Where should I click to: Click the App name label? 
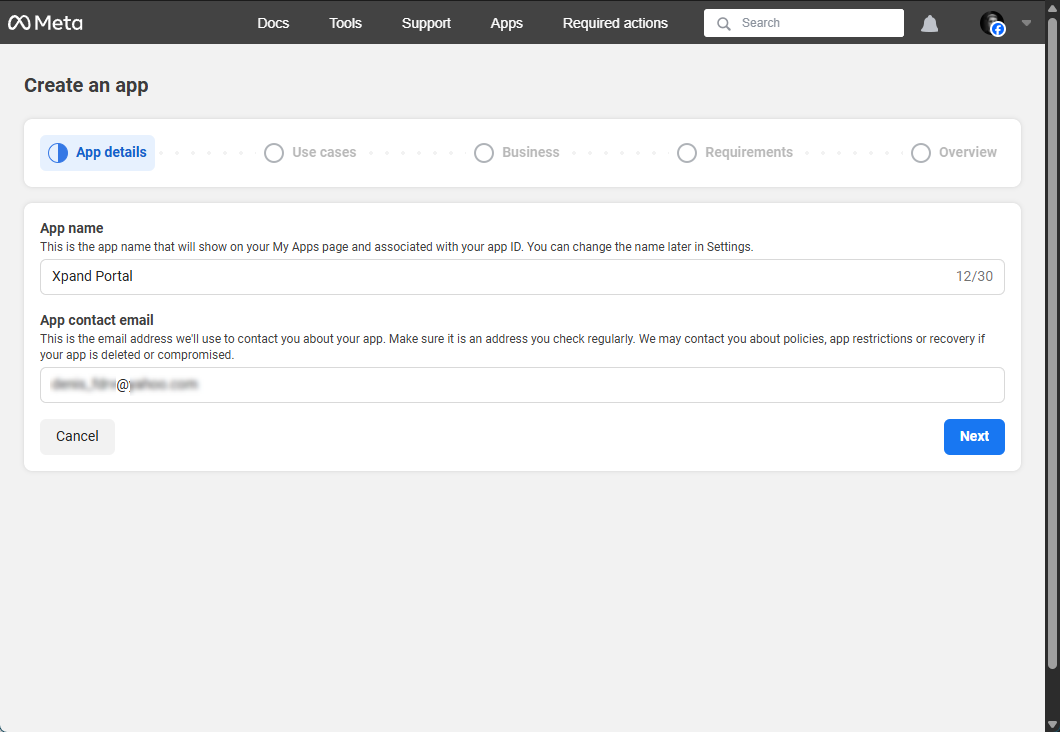point(72,228)
